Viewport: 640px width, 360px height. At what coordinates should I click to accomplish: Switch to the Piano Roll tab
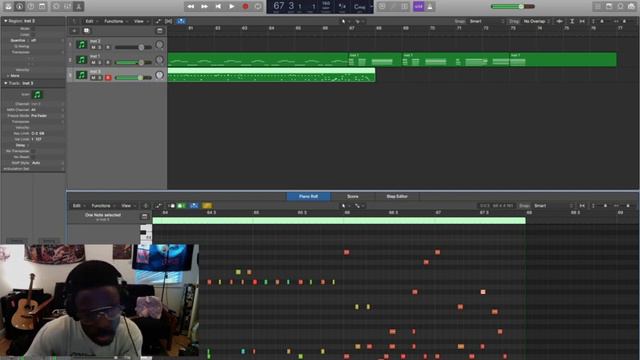[308, 196]
